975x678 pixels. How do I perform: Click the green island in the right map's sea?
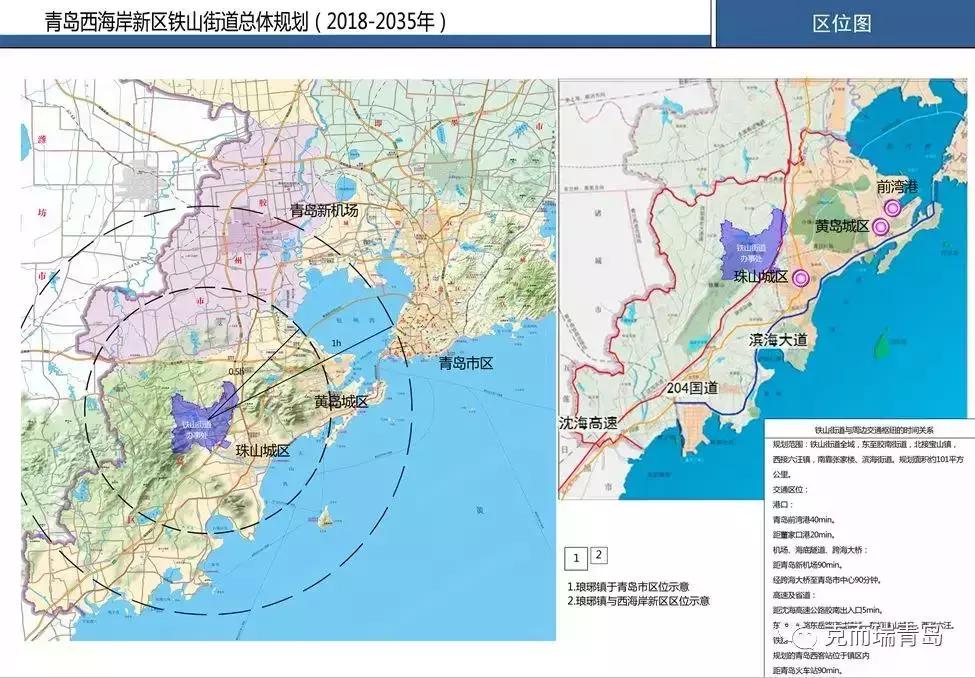click(x=882, y=347)
